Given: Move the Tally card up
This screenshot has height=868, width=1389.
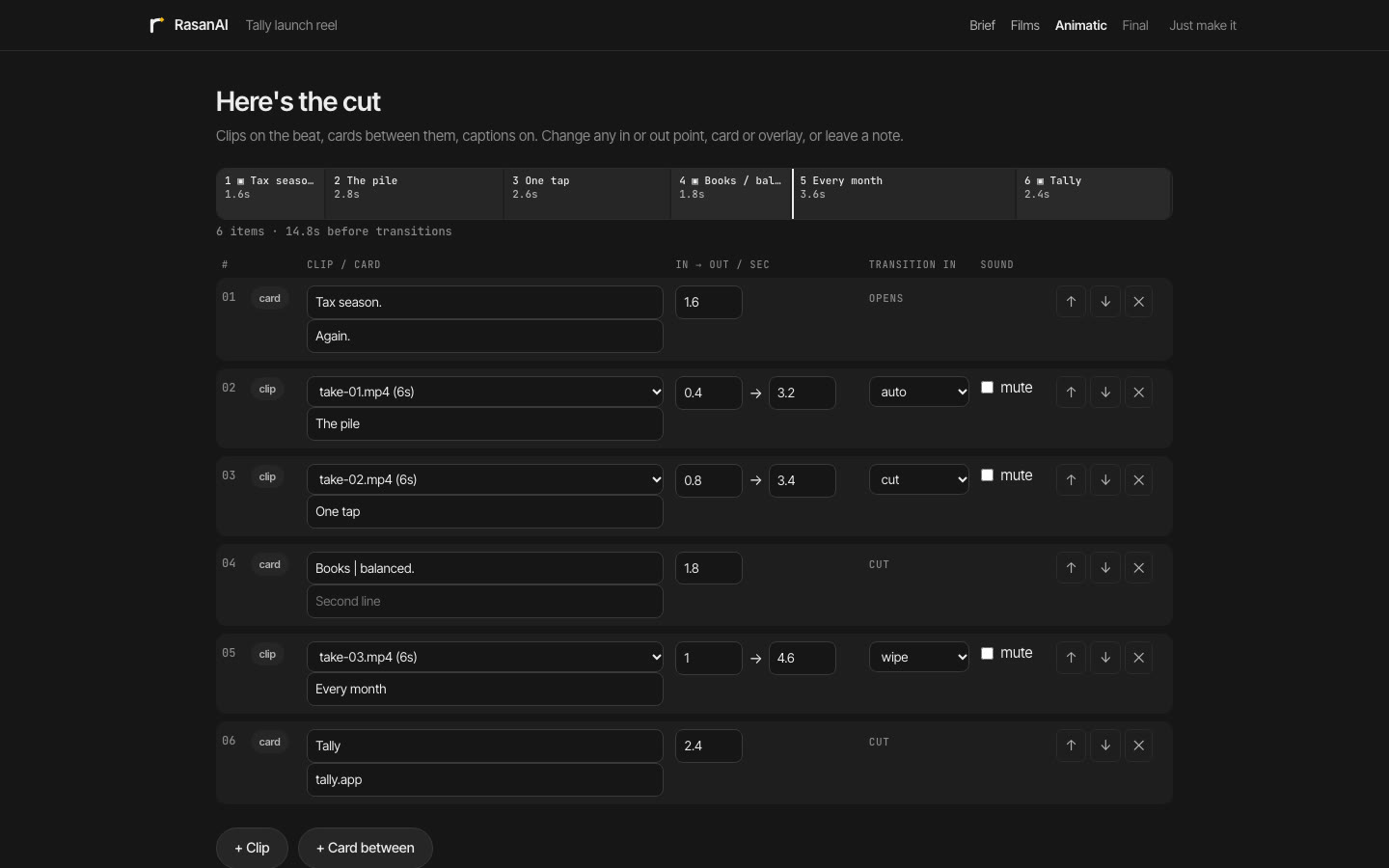Looking at the screenshot, I should (x=1071, y=746).
